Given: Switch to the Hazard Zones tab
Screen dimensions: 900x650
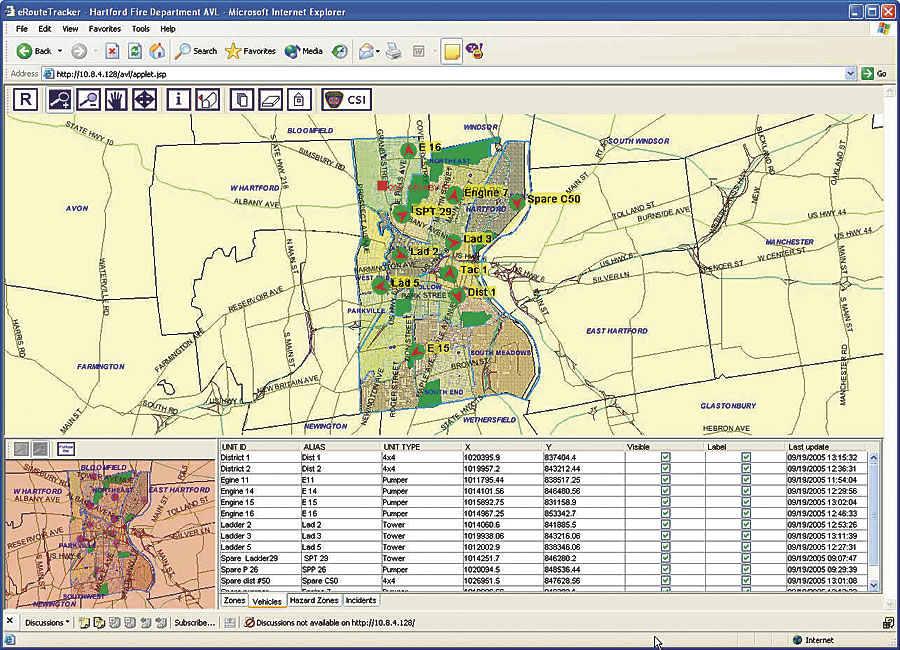Looking at the screenshot, I should (314, 601).
